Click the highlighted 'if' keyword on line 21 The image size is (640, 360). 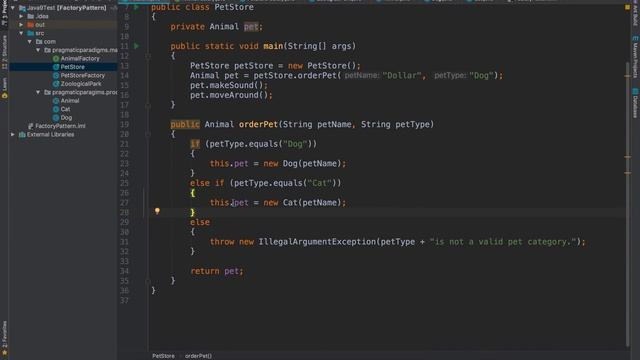(x=195, y=144)
